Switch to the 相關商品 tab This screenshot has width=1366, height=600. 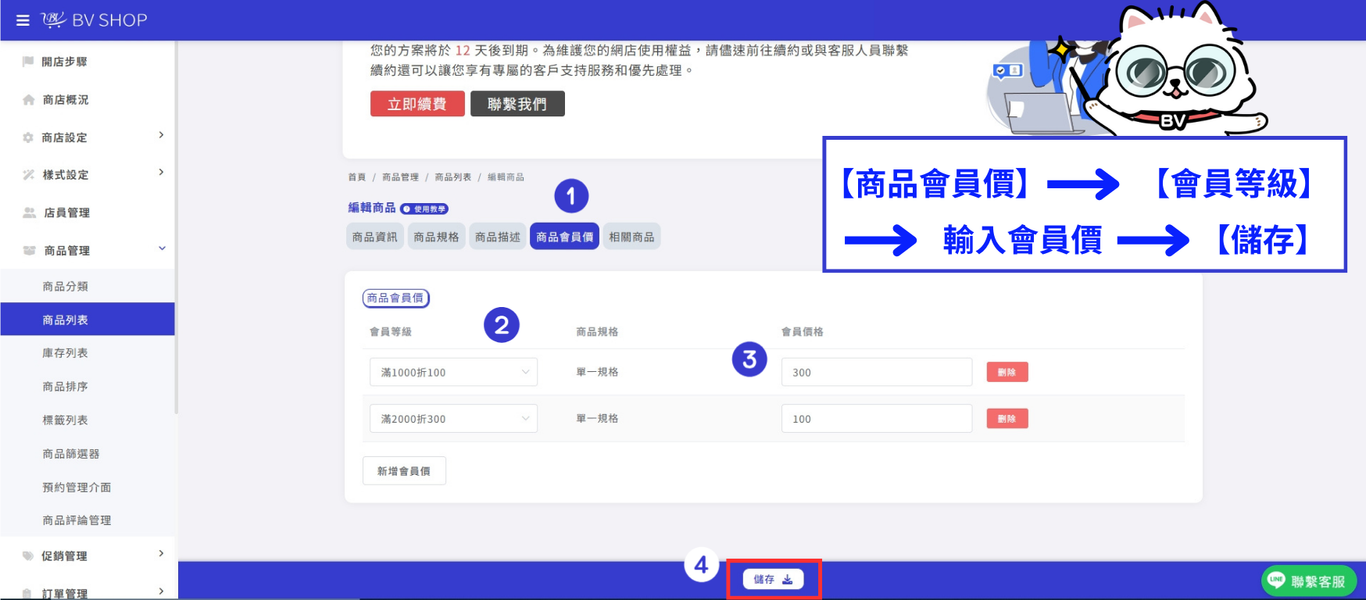click(632, 237)
